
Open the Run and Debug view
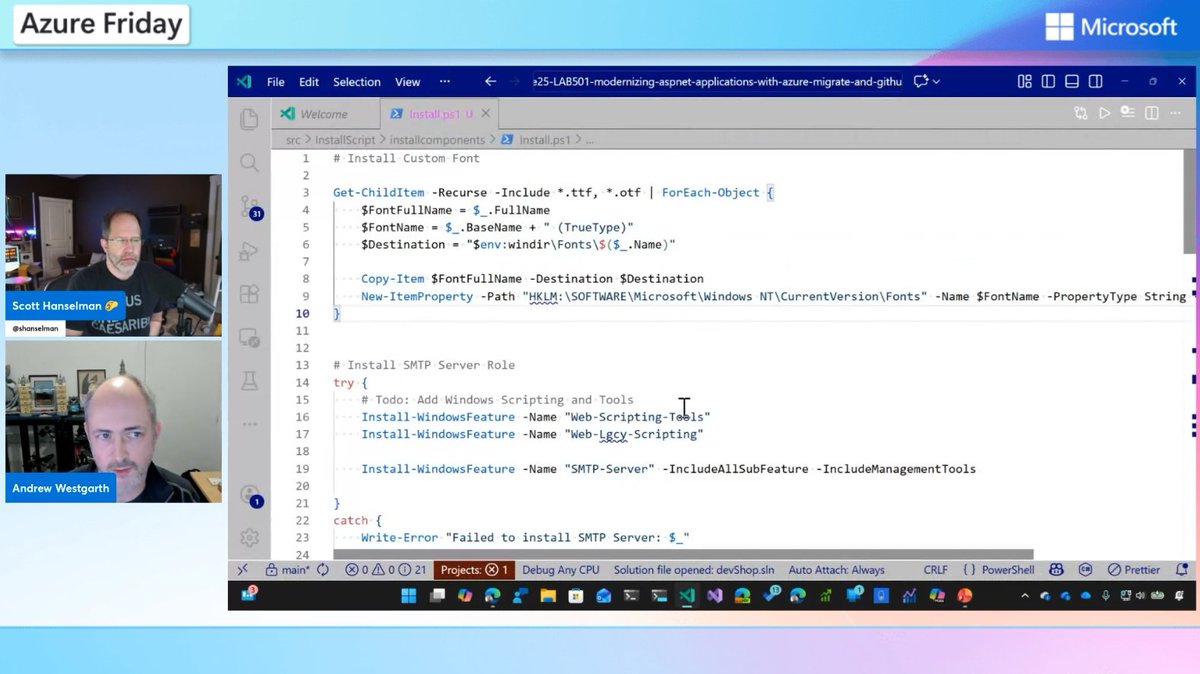tap(249, 251)
